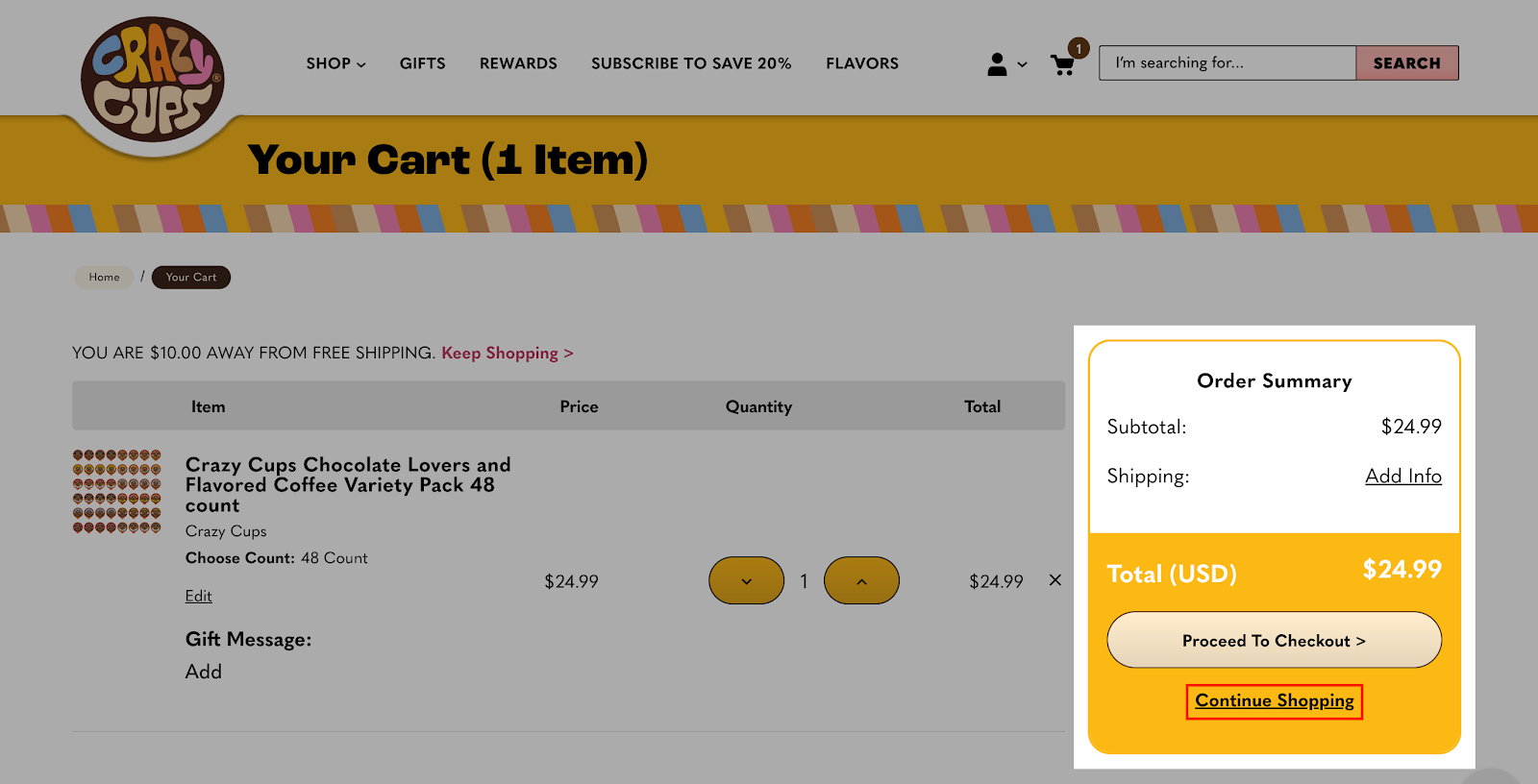Click the product image of the coffee pods

point(117,490)
